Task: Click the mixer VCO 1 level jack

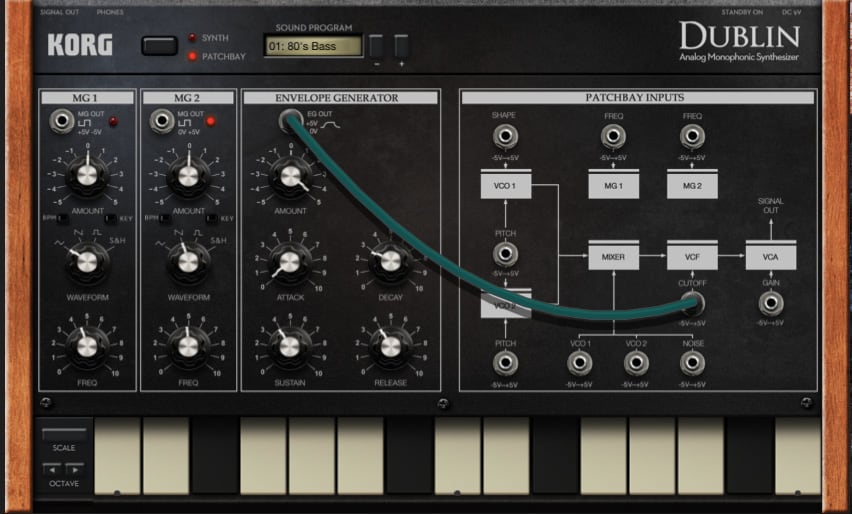Action: (x=579, y=363)
